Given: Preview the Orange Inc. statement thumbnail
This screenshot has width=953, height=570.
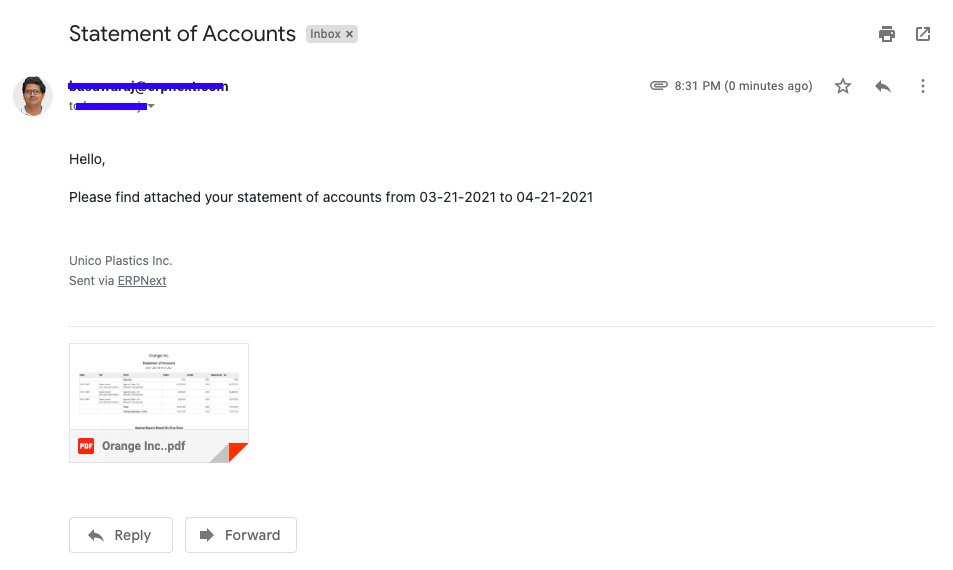Looking at the screenshot, I should pos(159,387).
